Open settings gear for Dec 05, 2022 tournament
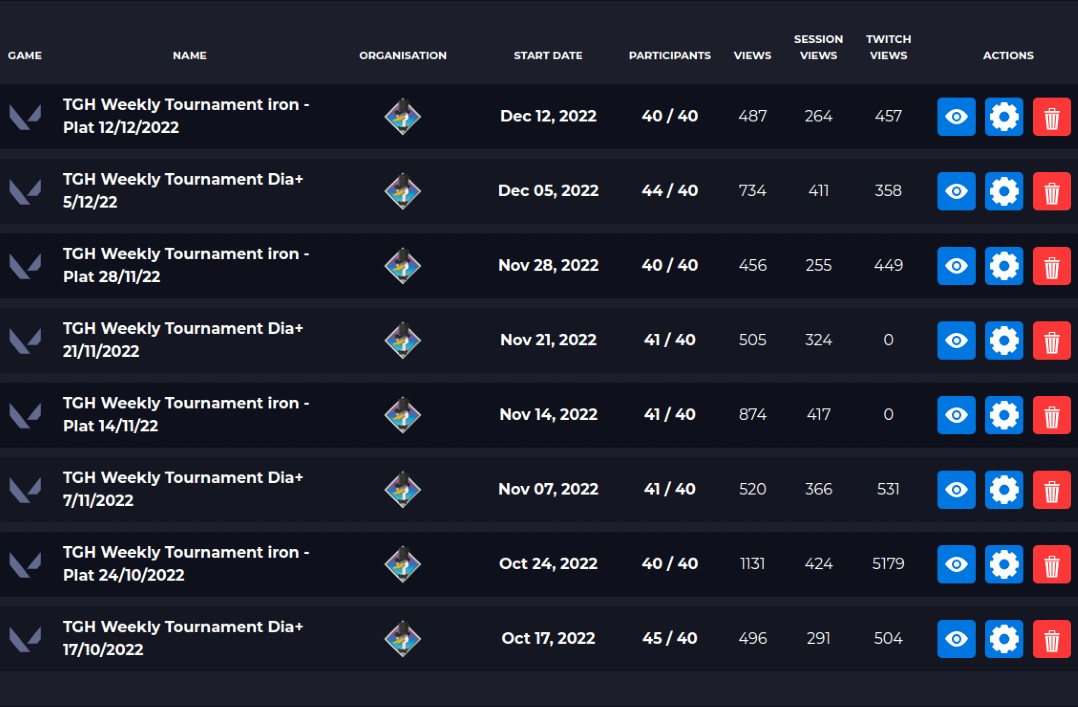The image size is (1078, 707). [1004, 191]
